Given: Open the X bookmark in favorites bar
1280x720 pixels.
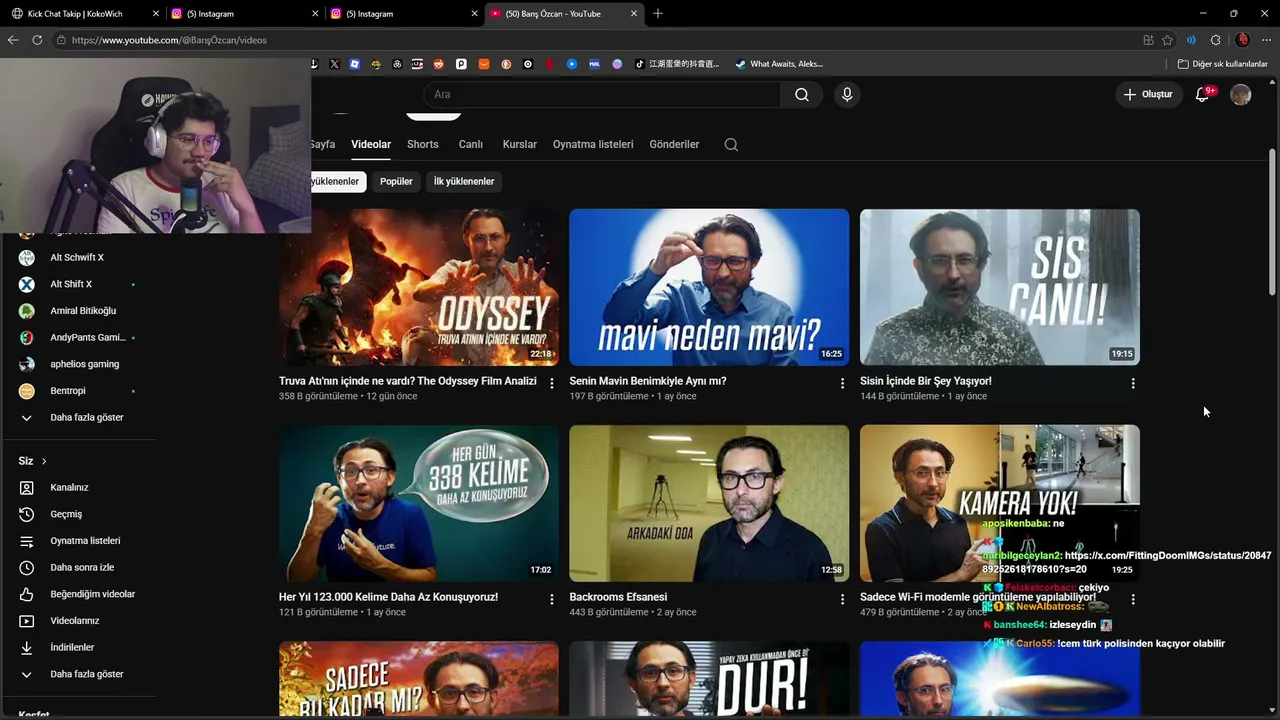Looking at the screenshot, I should [x=334, y=64].
